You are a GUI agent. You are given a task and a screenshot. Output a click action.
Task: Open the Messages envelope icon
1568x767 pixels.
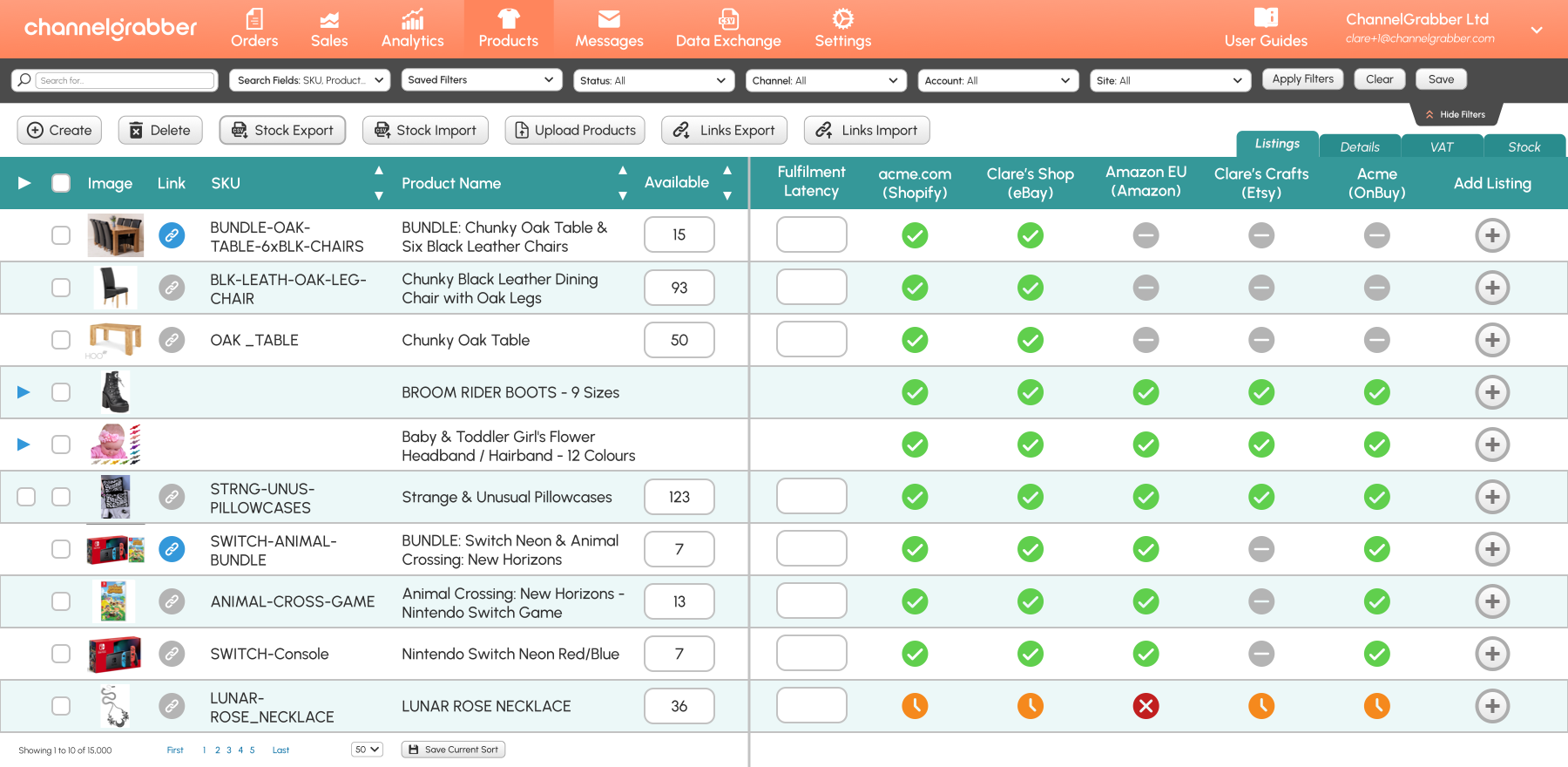click(x=609, y=19)
